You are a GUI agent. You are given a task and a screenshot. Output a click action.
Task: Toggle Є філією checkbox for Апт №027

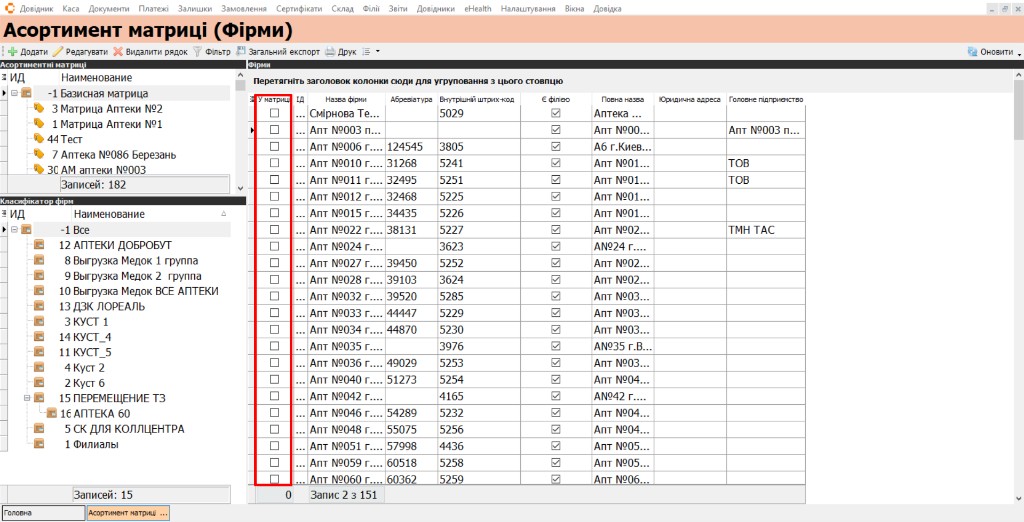(x=556, y=263)
